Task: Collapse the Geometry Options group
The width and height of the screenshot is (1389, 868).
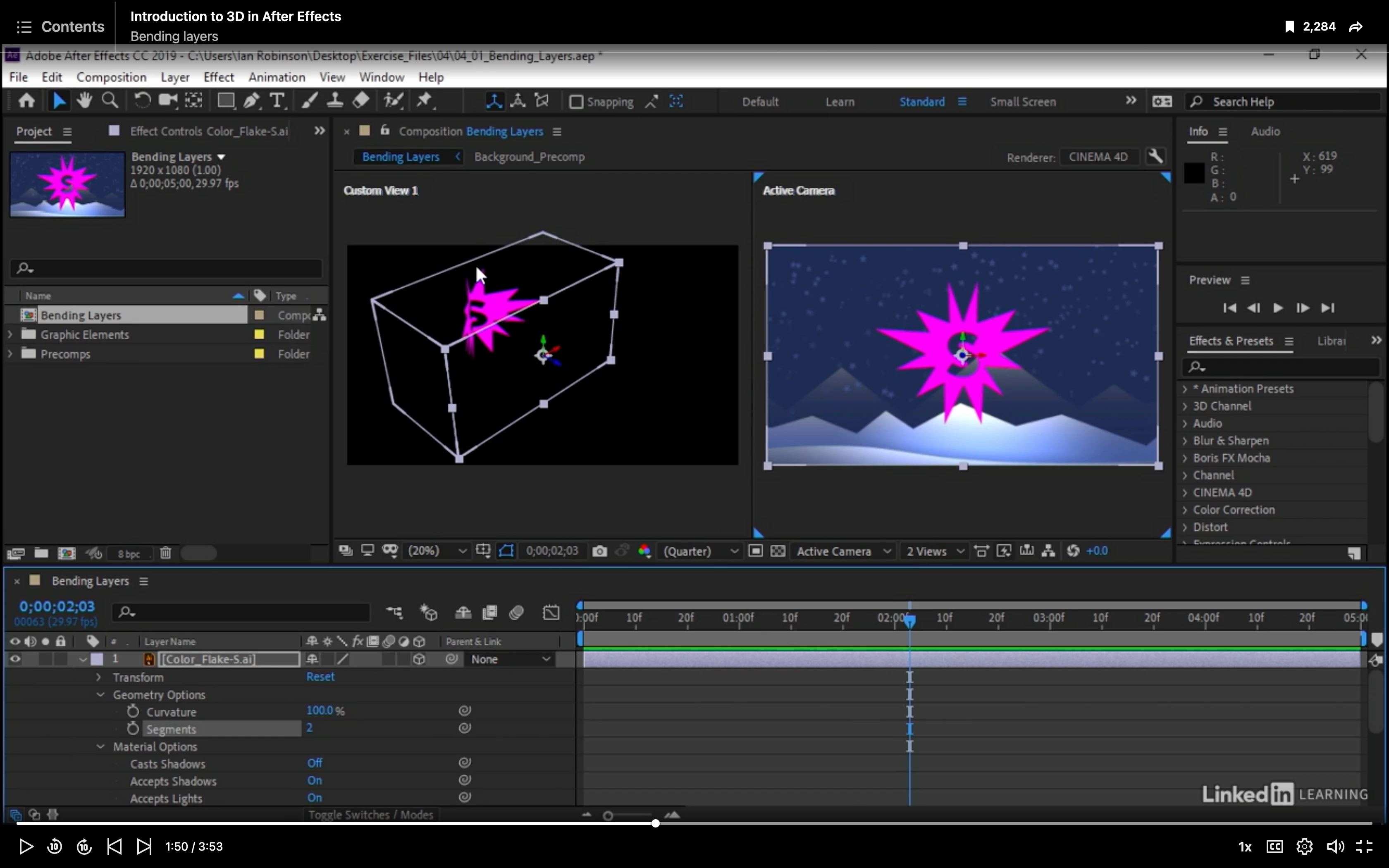Action: [100, 695]
